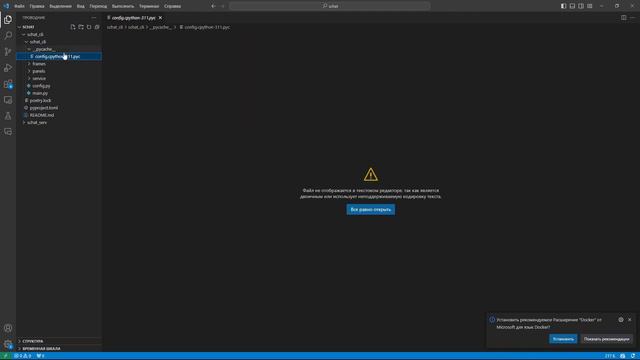Open the Файл menu
The image size is (640, 360).
tap(19, 6)
